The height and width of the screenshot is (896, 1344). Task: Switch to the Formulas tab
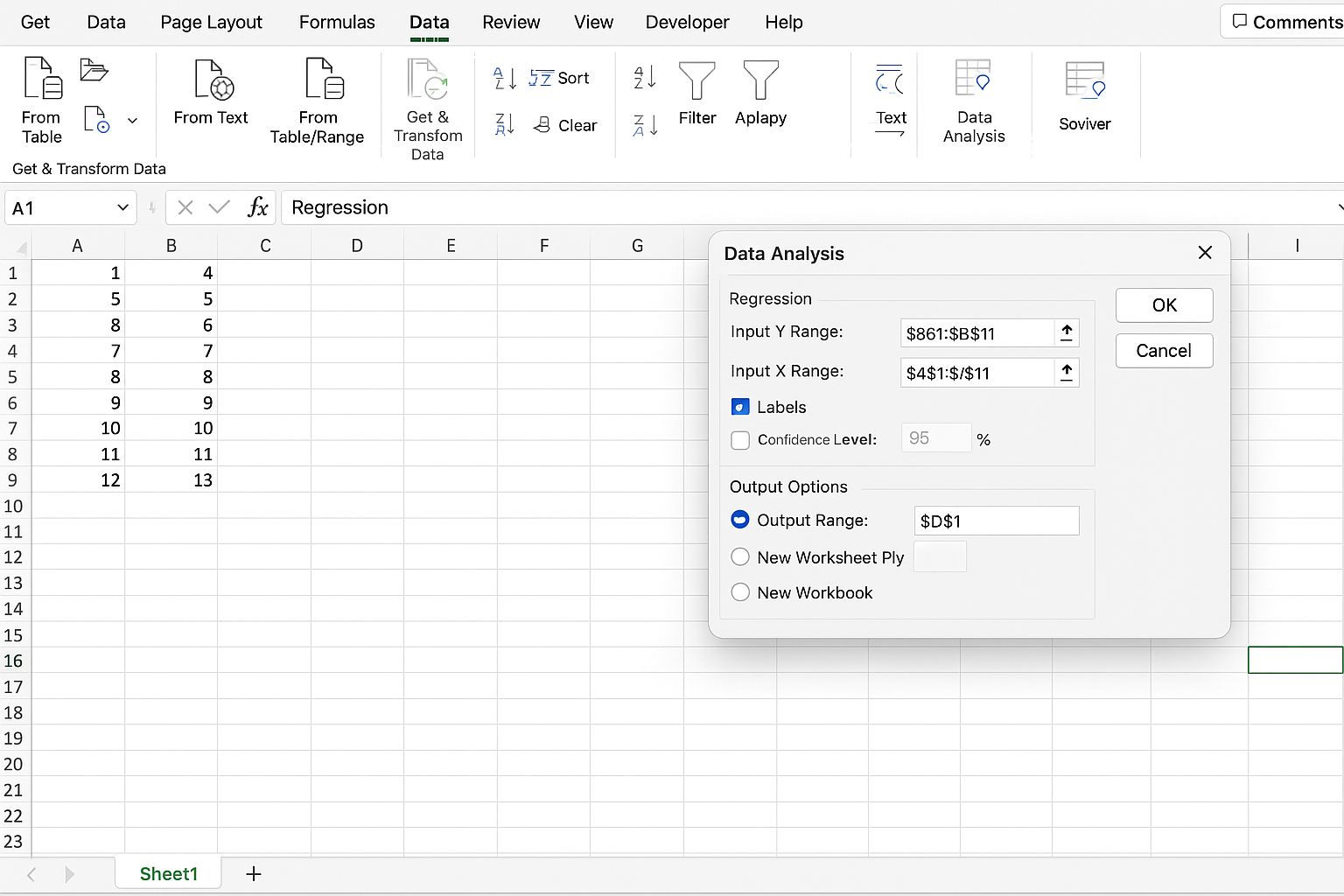337,22
